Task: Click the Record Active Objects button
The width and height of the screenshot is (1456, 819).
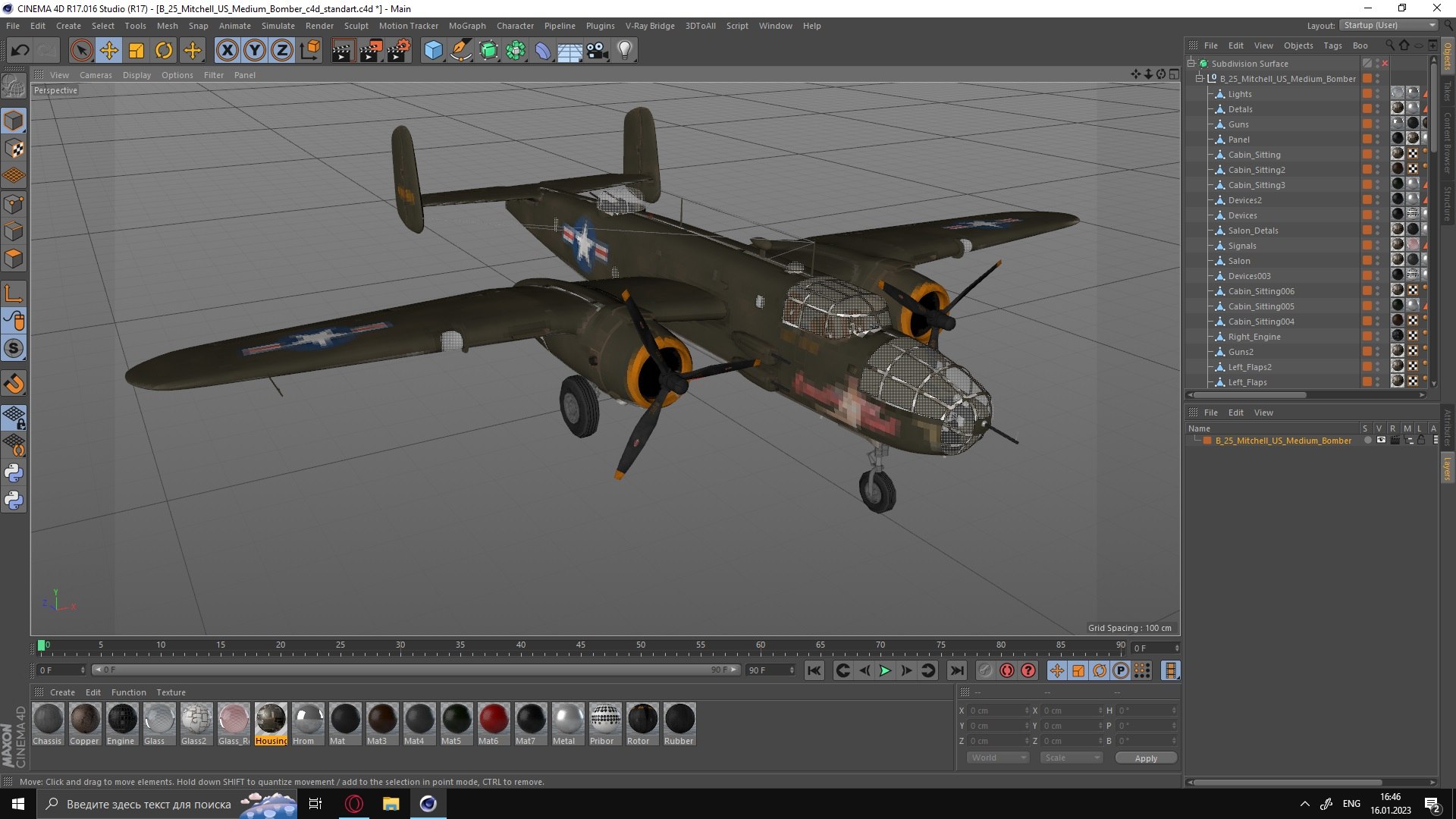Action: (985, 670)
